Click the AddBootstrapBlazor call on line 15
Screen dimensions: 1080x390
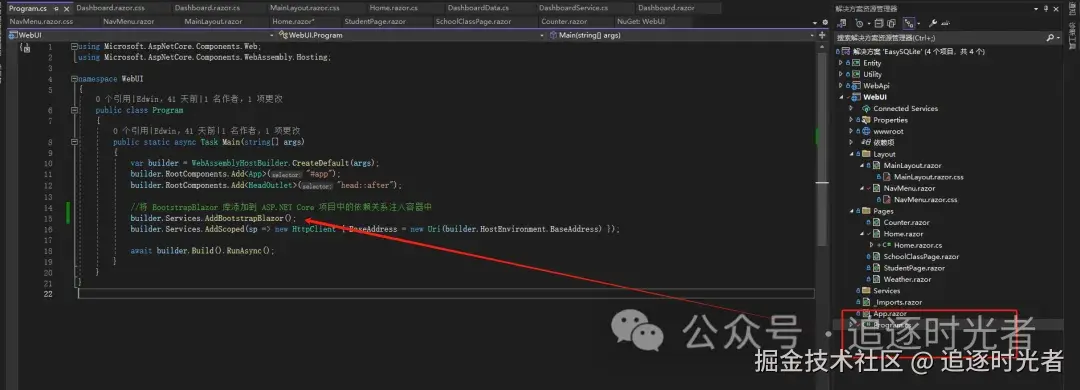pyautogui.click(x=245, y=218)
